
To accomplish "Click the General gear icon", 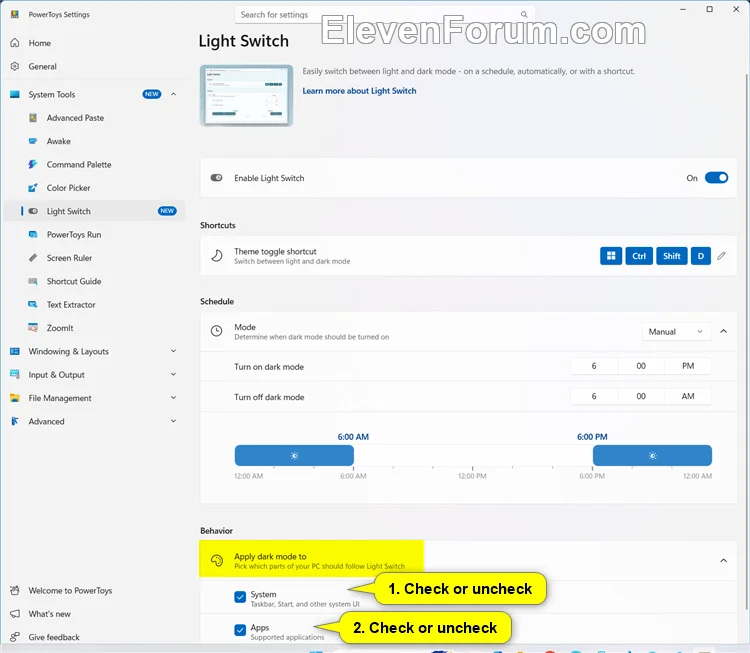I will 15,66.
